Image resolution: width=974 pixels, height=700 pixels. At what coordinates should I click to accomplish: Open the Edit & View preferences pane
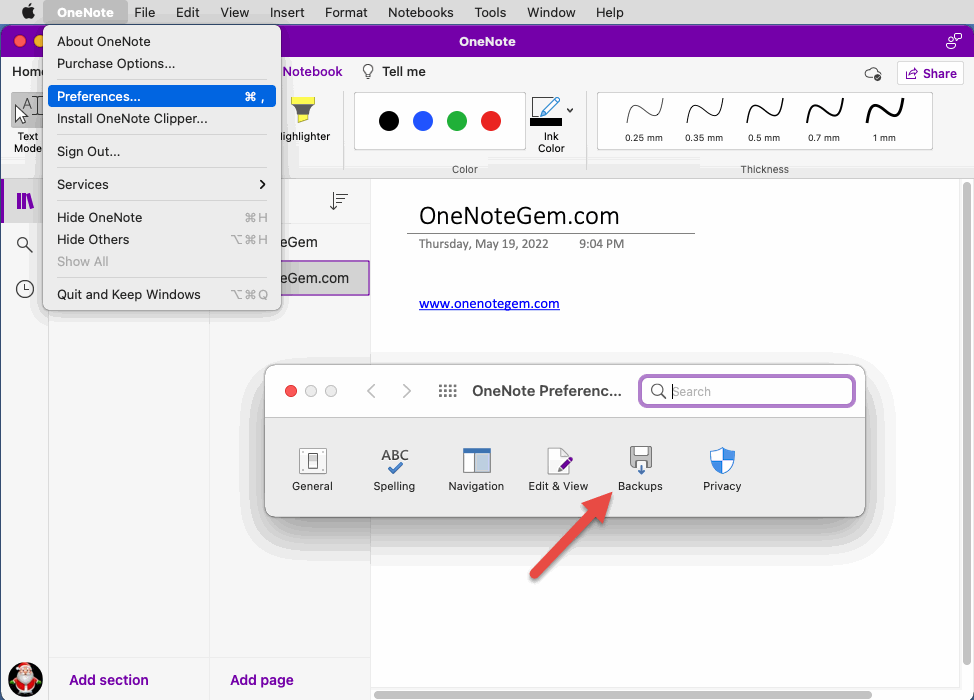pos(558,470)
